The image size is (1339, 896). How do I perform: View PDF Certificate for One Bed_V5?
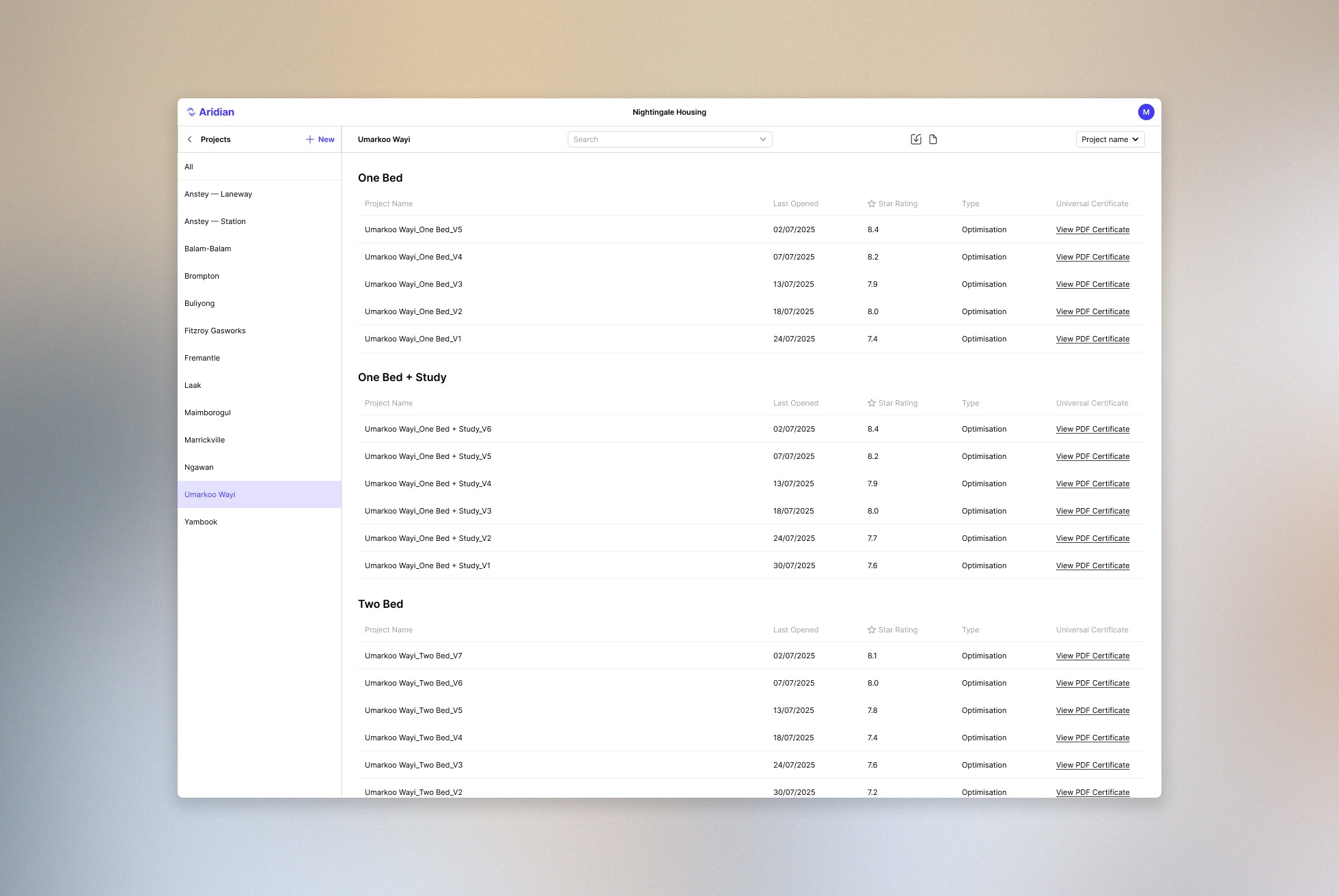tap(1092, 229)
